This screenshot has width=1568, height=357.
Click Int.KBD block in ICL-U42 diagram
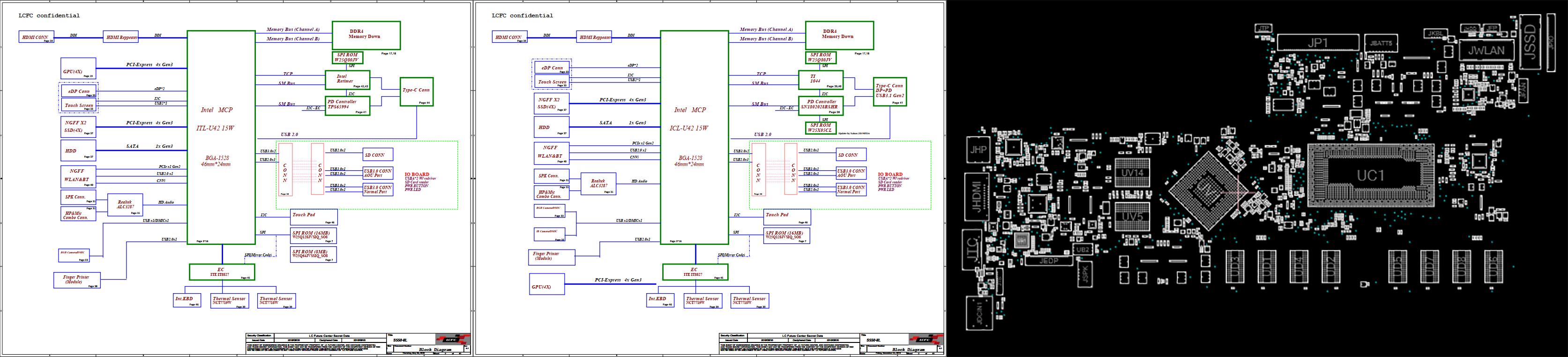tap(660, 300)
